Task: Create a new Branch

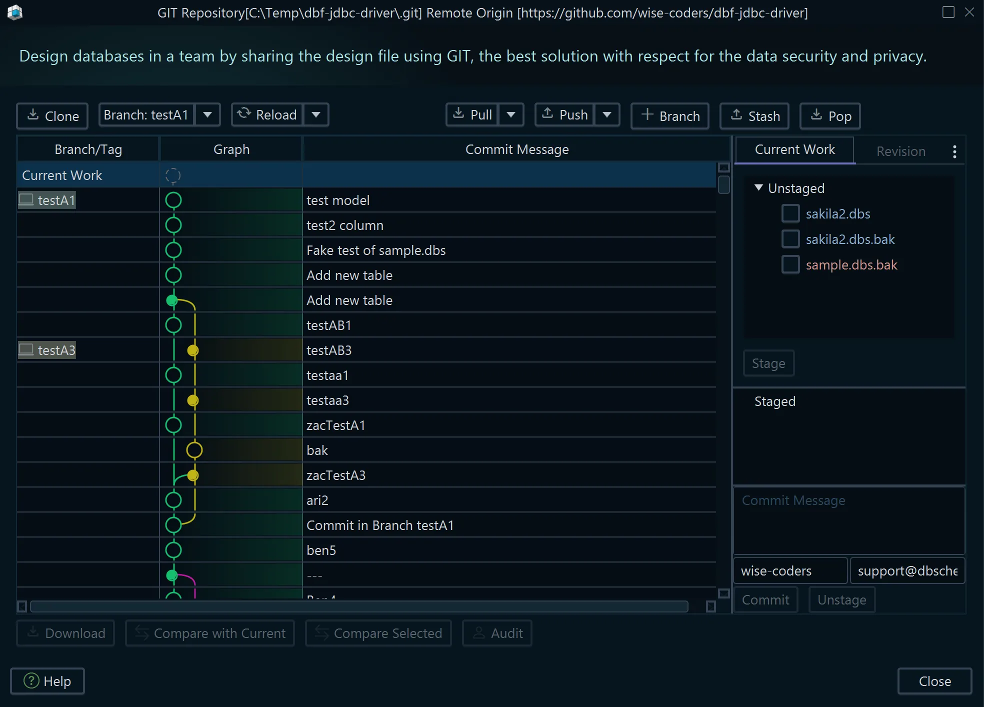Action: [670, 116]
